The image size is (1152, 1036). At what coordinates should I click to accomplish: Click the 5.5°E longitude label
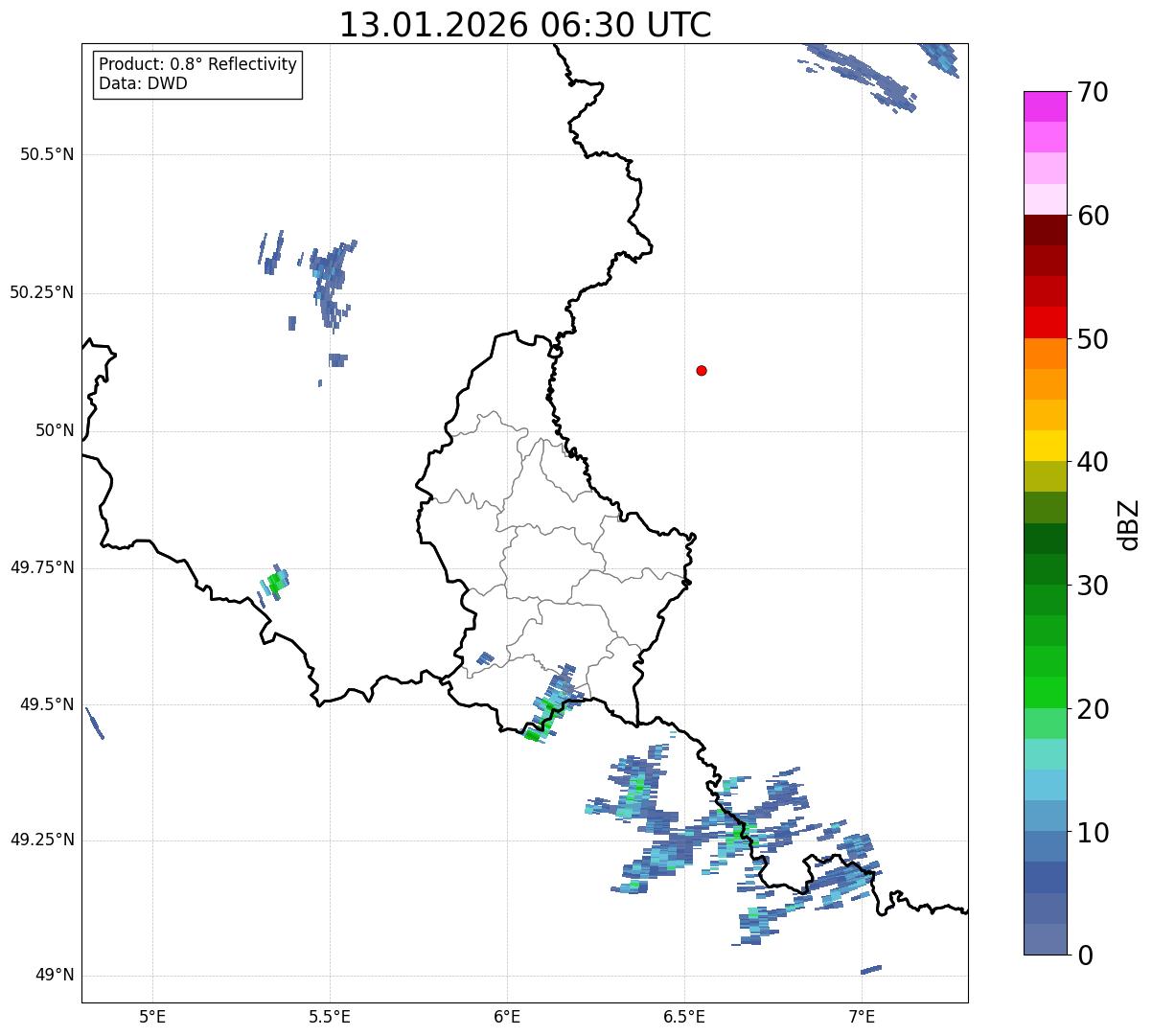[x=330, y=1016]
